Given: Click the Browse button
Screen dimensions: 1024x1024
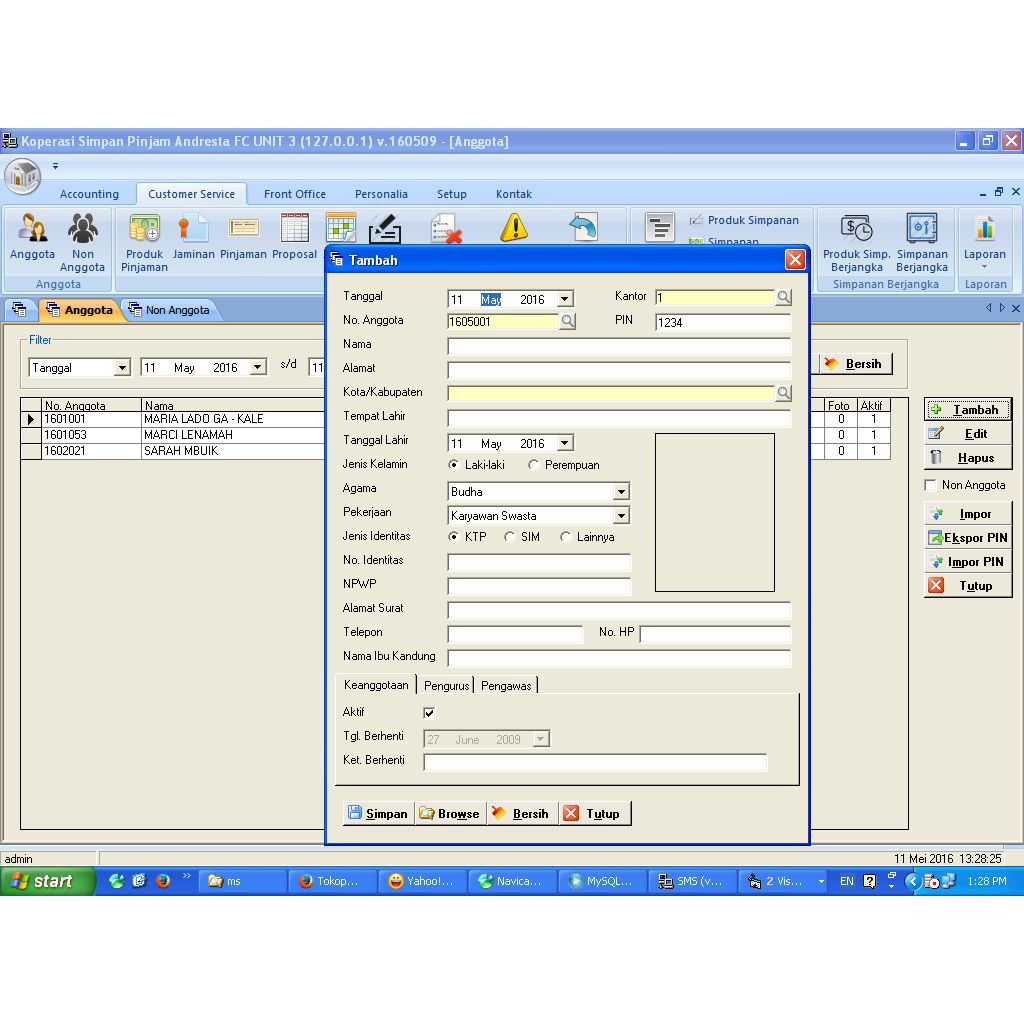Looking at the screenshot, I should point(450,814).
